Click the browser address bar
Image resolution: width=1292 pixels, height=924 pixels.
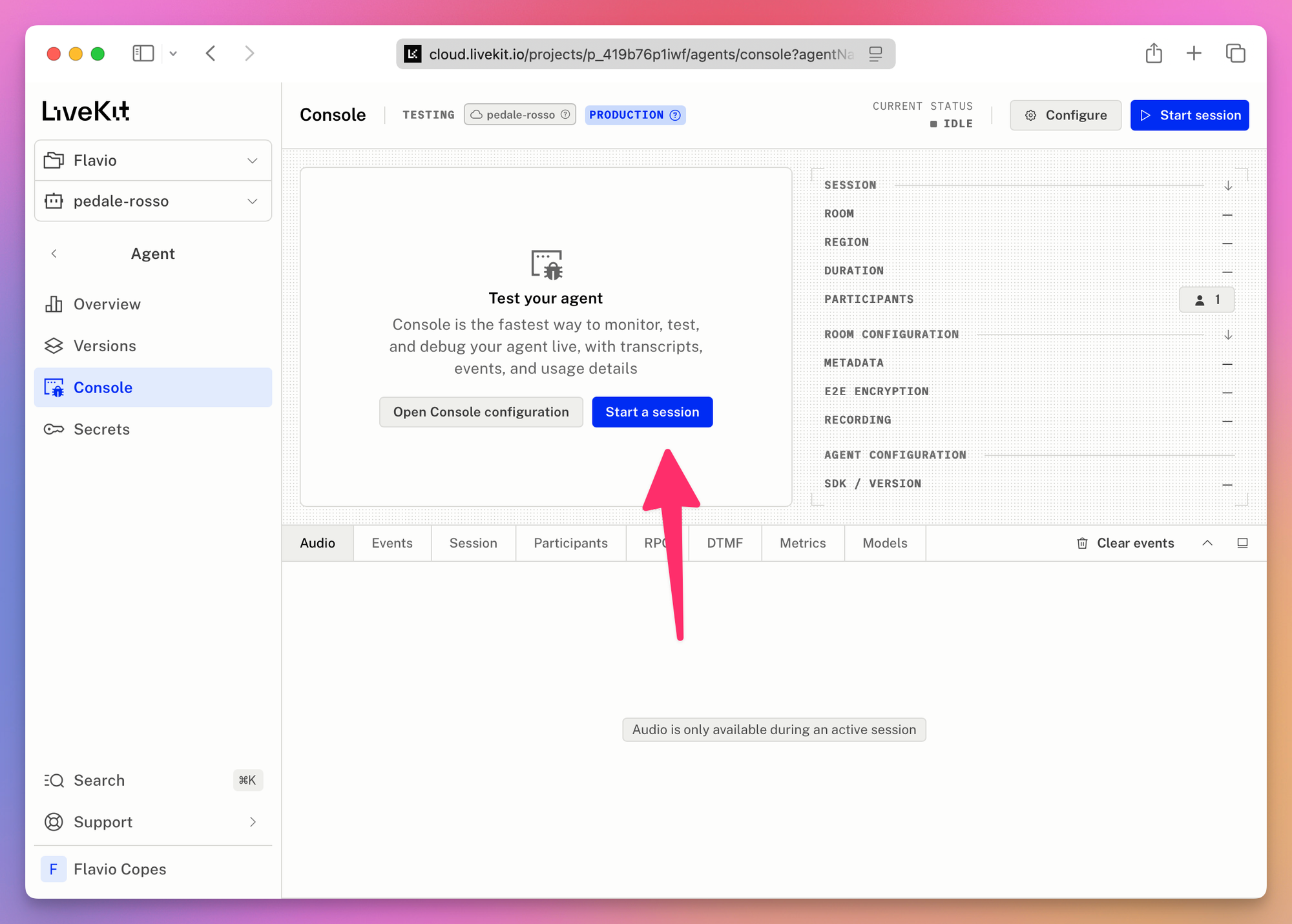click(x=646, y=54)
